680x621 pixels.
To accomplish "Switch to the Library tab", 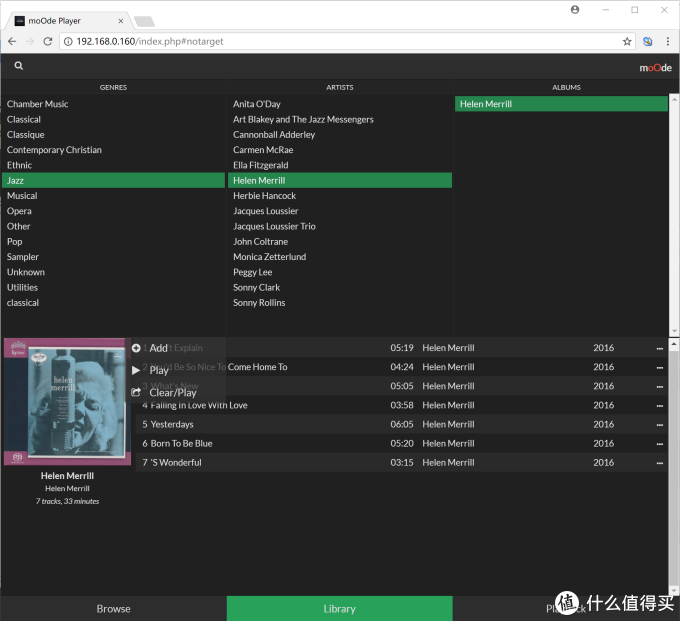I will coord(339,608).
